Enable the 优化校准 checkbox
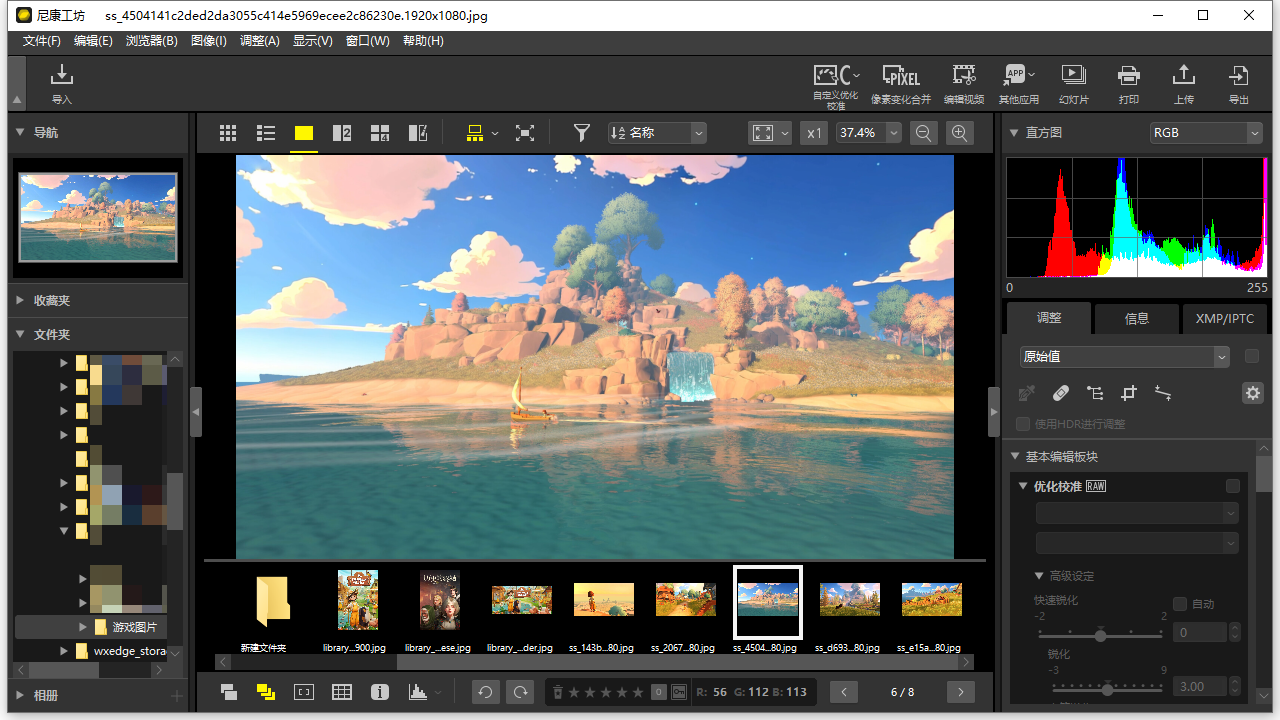The image size is (1280, 720). point(1233,486)
